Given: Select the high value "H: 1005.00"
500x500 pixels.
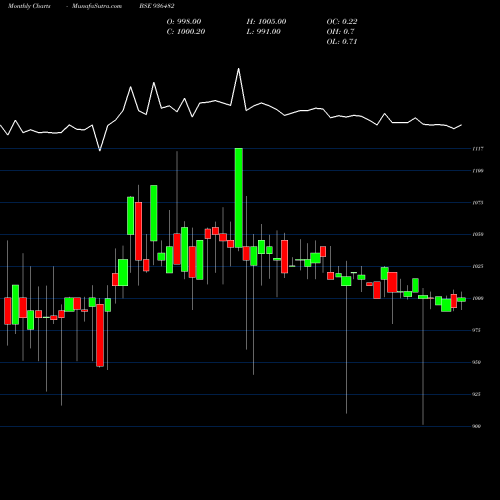Looking at the screenshot, I should [x=266, y=22].
